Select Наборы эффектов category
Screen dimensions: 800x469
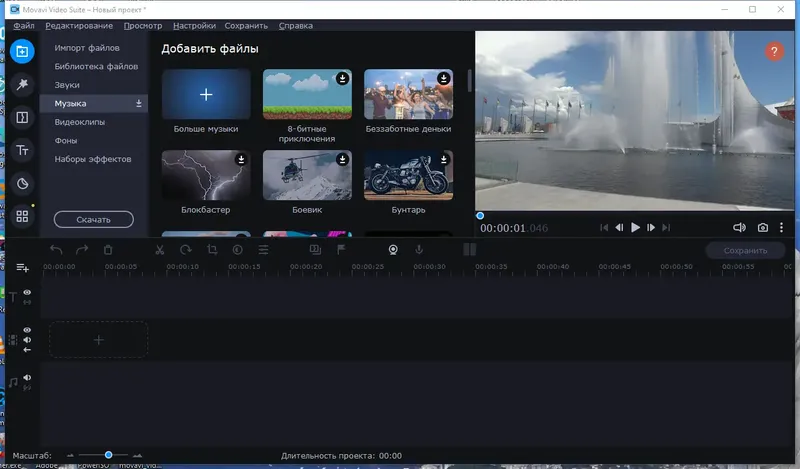click(94, 159)
